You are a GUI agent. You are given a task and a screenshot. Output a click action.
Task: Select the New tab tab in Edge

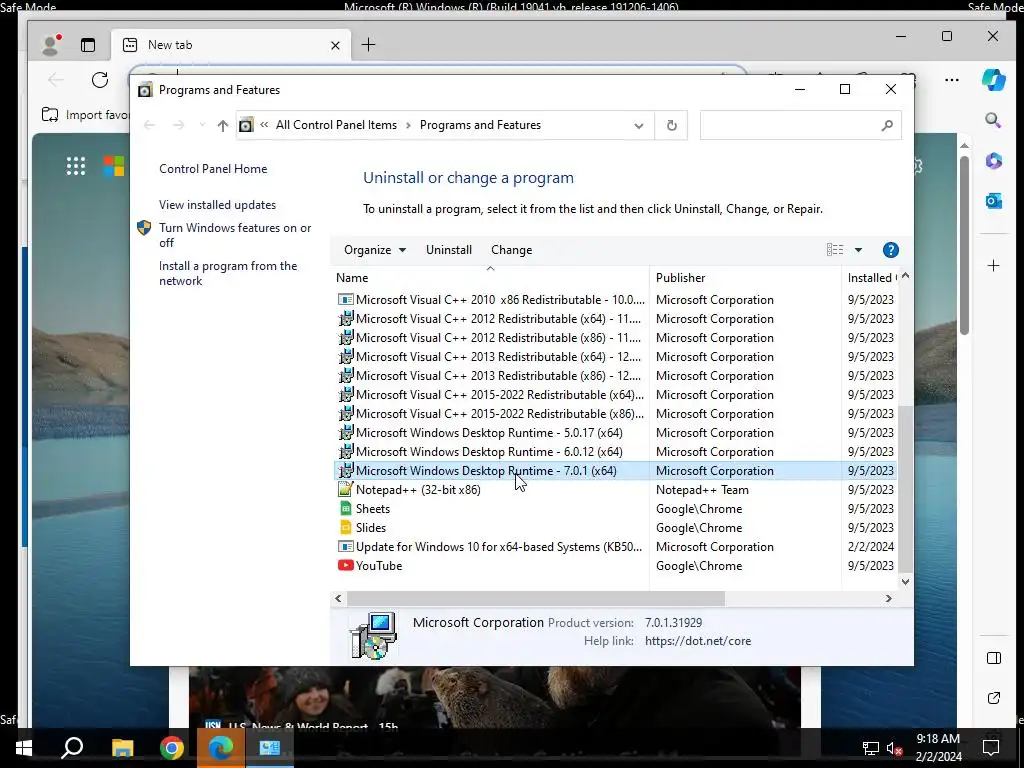point(231,45)
